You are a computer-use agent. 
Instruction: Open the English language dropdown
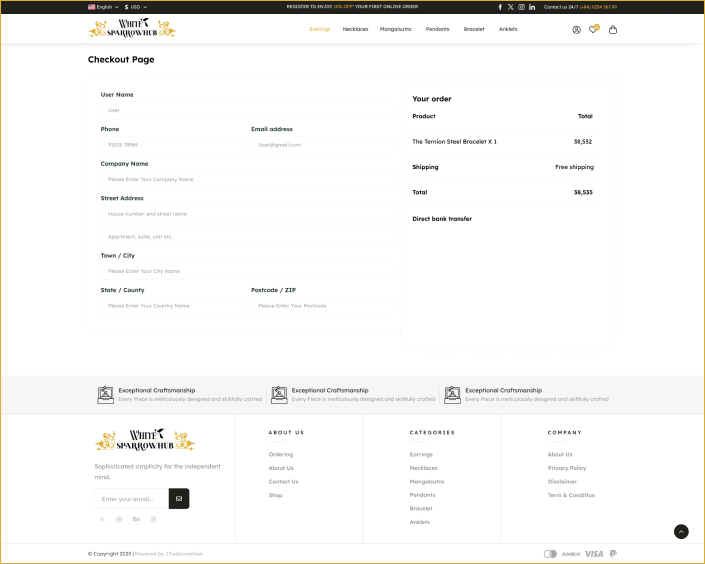point(103,7)
